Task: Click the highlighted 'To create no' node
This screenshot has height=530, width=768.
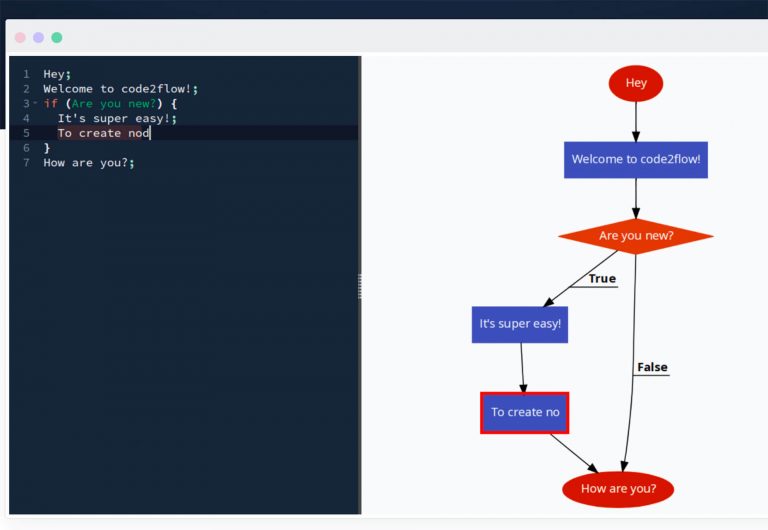Action: pos(524,412)
